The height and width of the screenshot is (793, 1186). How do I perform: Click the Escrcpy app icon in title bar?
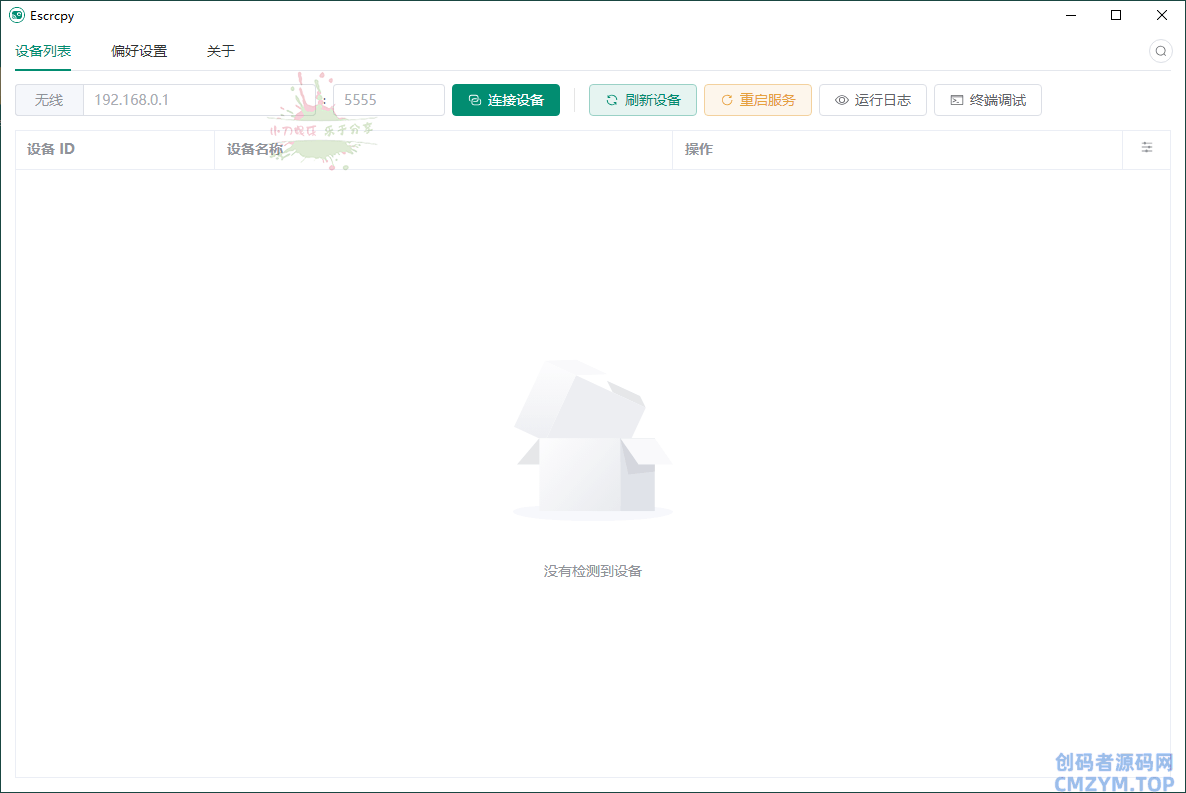pos(16,15)
